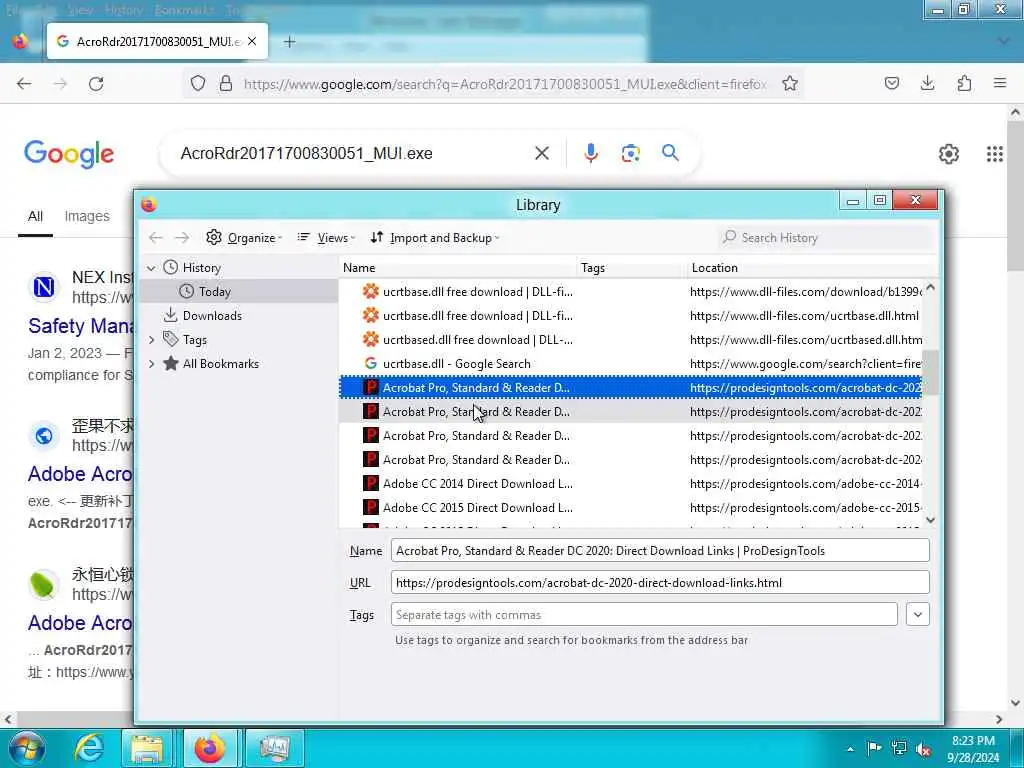The image size is (1024, 768).
Task: Click the volume tray icon
Action: click(923, 749)
